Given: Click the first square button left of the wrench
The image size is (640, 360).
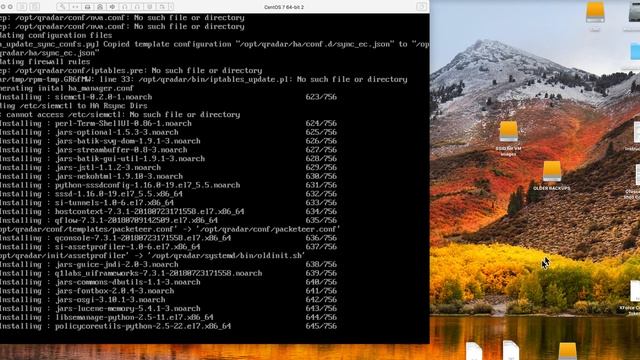Looking at the screenshot, I should 22,7.
